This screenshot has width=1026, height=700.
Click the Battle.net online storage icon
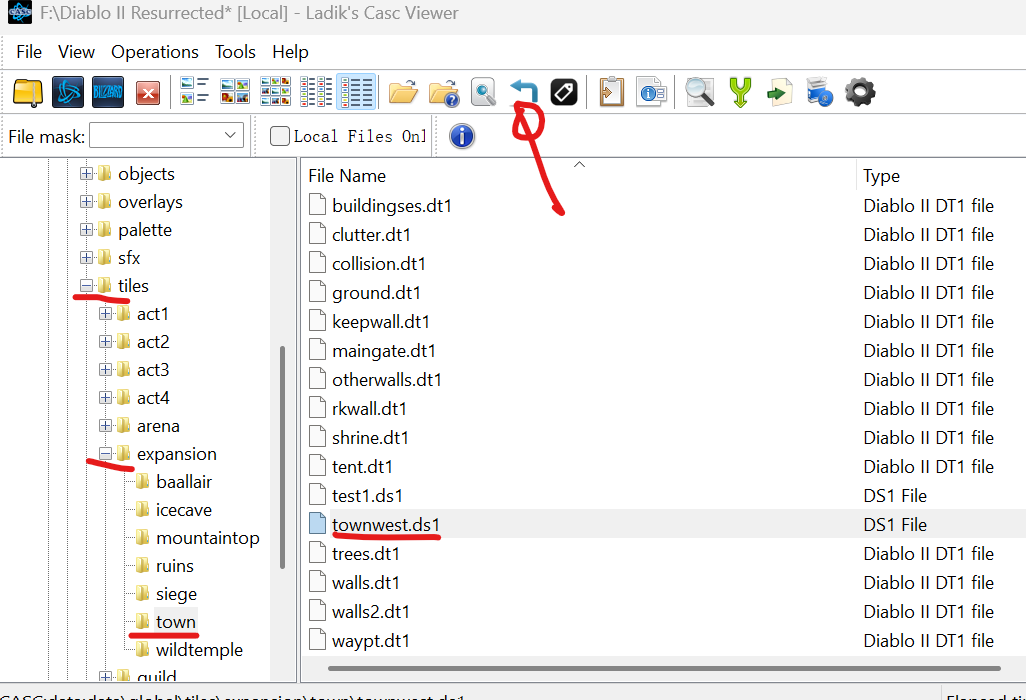click(x=68, y=92)
